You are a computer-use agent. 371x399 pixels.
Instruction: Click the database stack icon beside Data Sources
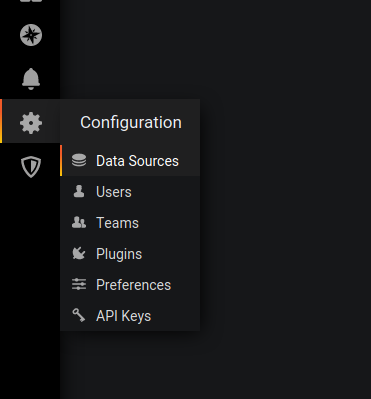tap(79, 161)
